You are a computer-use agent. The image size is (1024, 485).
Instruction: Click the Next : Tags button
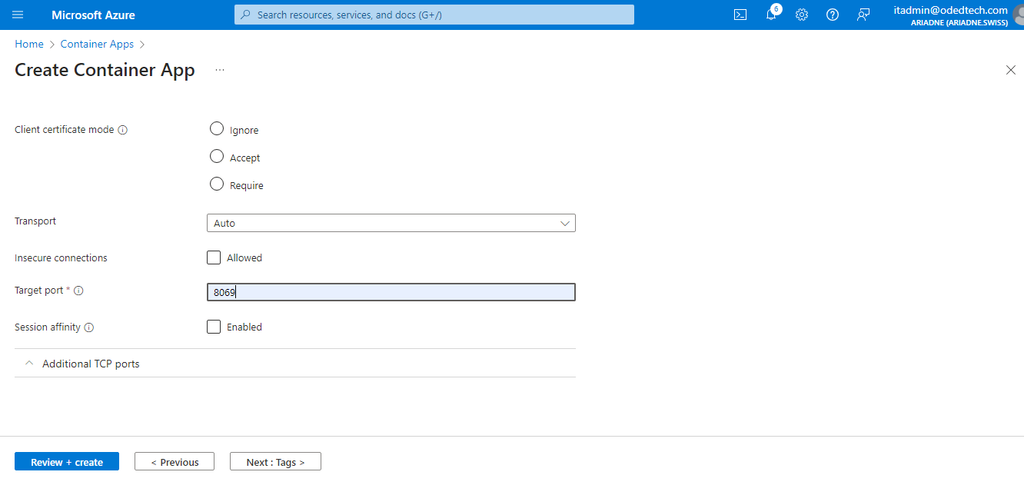pos(275,462)
